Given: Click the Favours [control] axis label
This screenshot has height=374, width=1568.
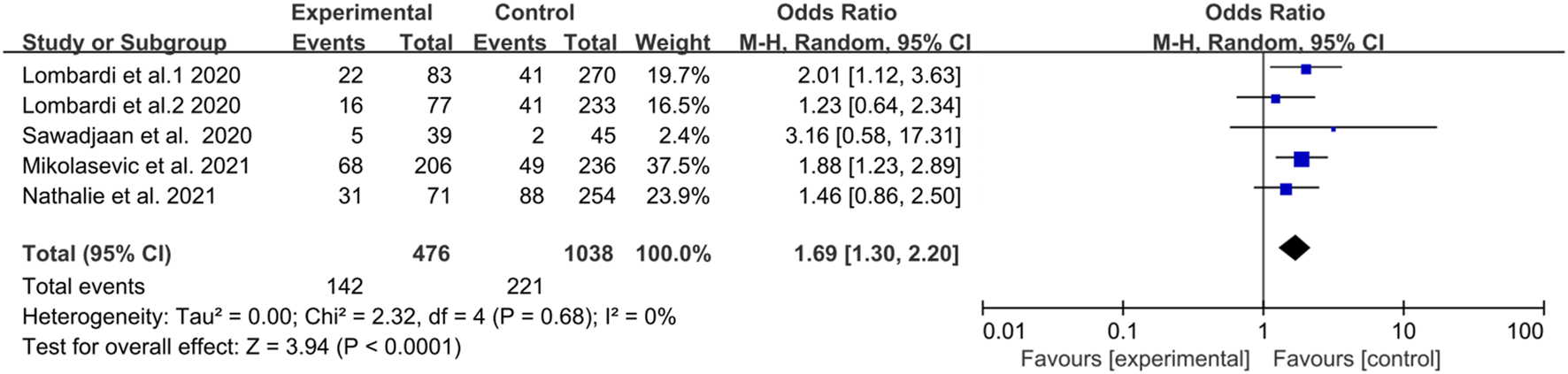Looking at the screenshot, I should (x=1357, y=359).
